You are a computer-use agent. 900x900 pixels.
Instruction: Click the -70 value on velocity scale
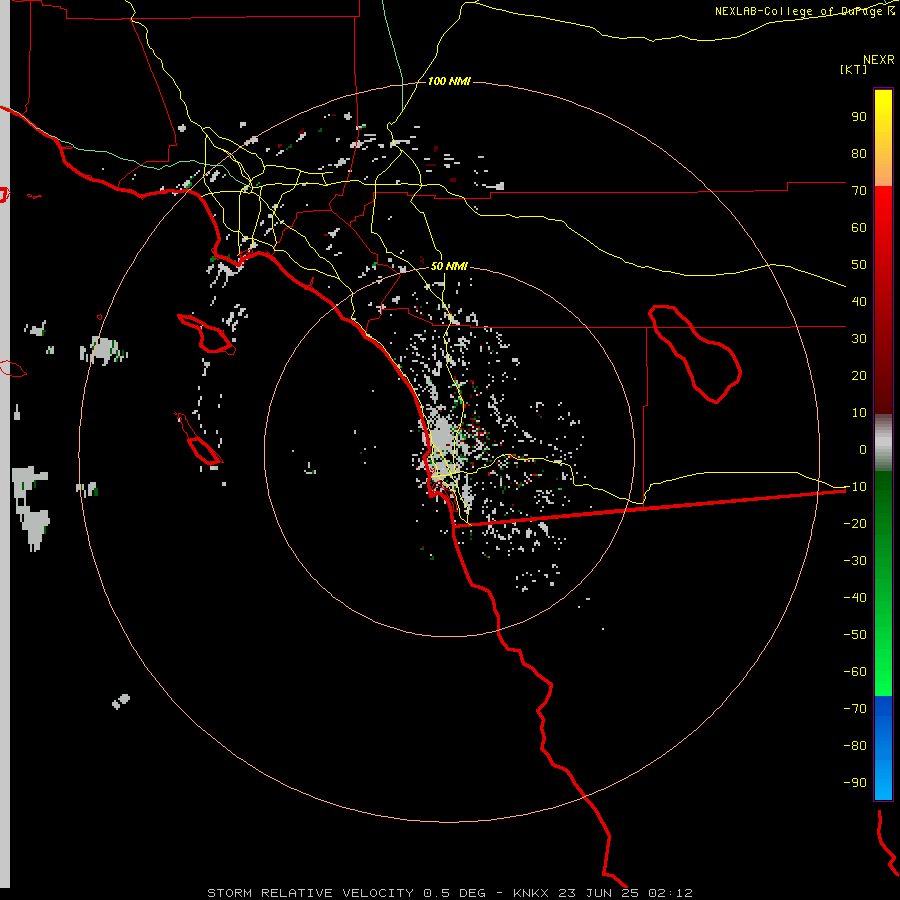[855, 709]
